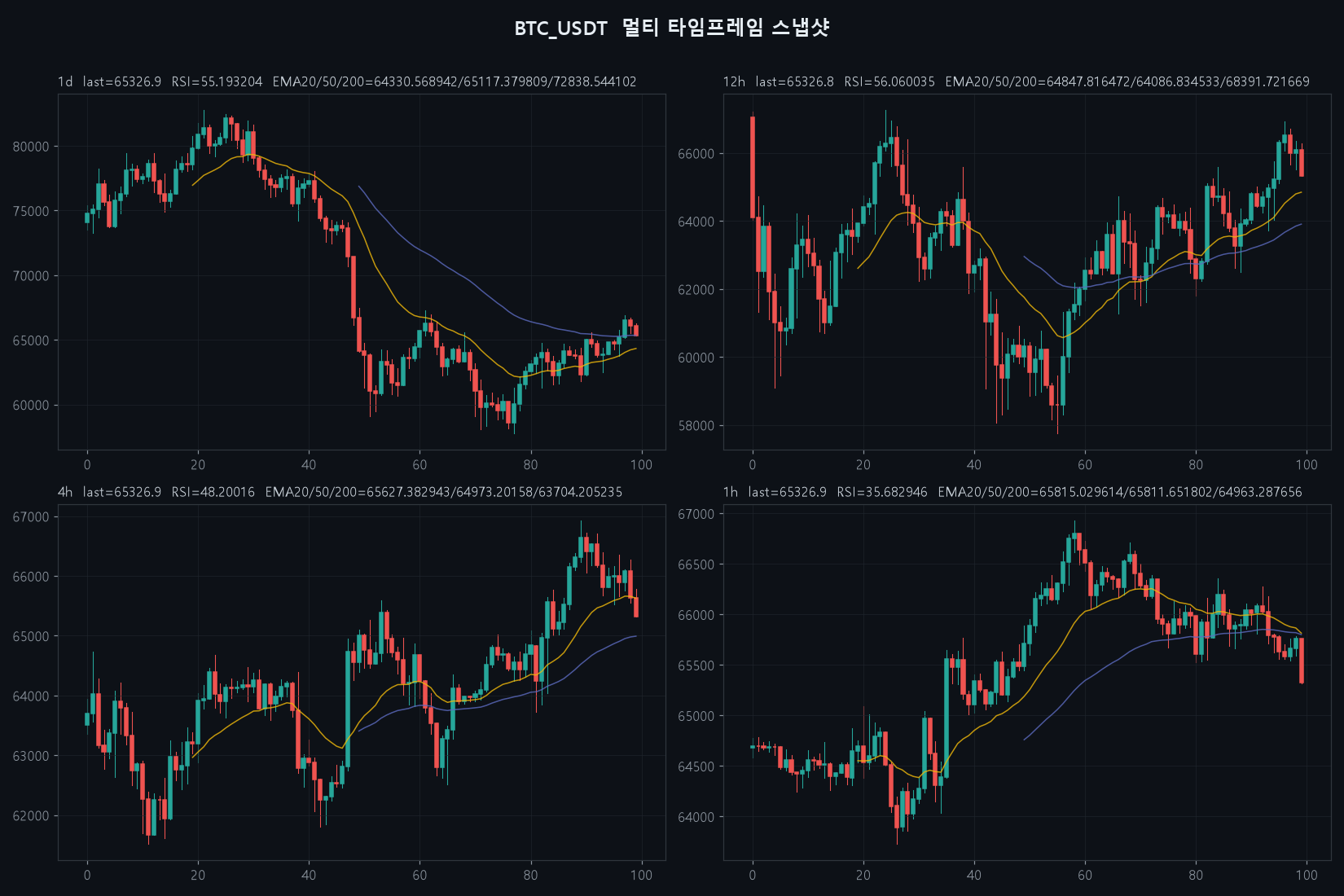Click the 65500 label on the 1h chart

tap(696, 665)
